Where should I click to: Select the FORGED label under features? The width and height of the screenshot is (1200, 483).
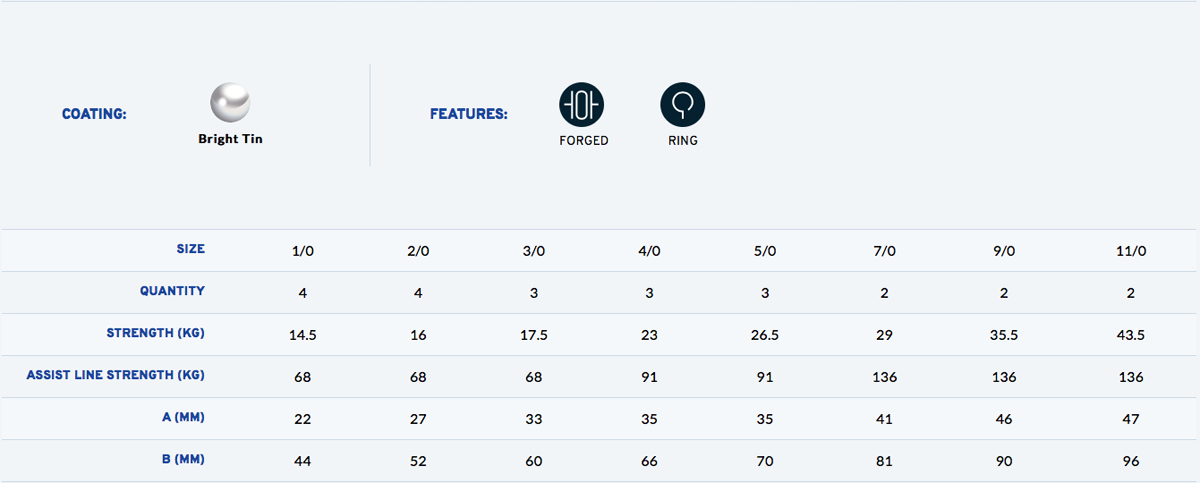click(x=584, y=141)
